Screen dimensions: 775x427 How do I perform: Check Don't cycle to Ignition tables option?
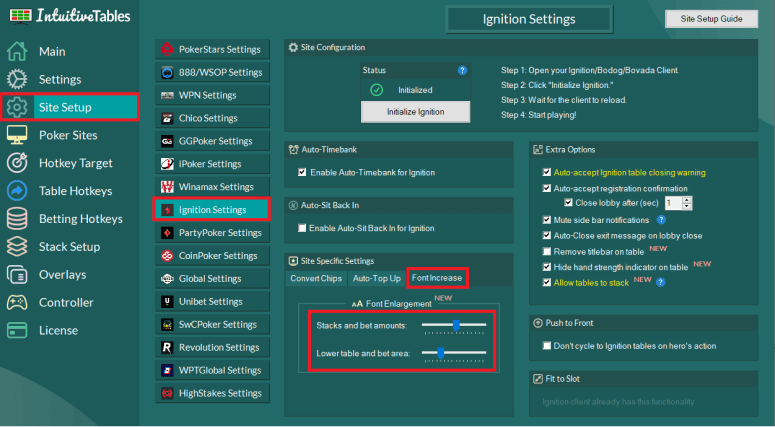click(x=547, y=345)
